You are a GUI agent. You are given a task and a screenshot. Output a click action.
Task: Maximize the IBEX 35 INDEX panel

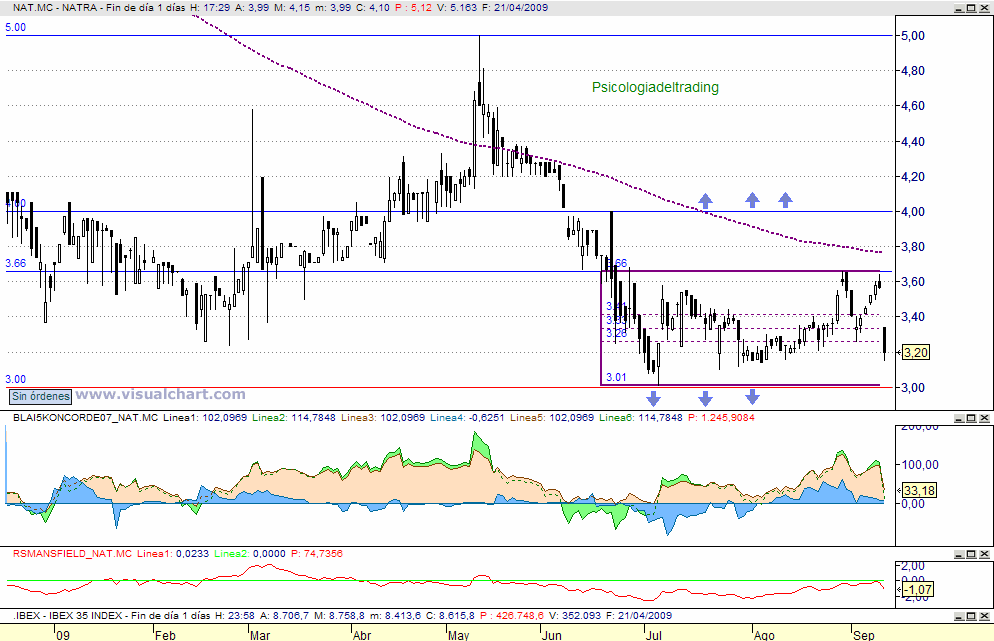(x=972, y=616)
